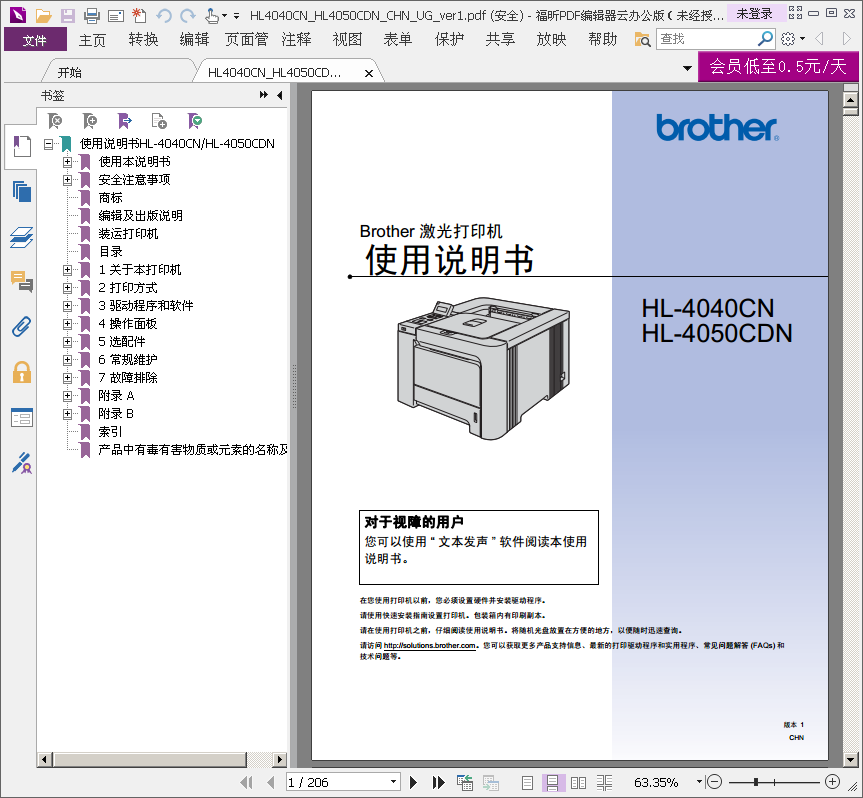Viewport: 863px width, 798px height.
Task: Switch to the 主页 ribbon tab
Action: tap(92, 40)
